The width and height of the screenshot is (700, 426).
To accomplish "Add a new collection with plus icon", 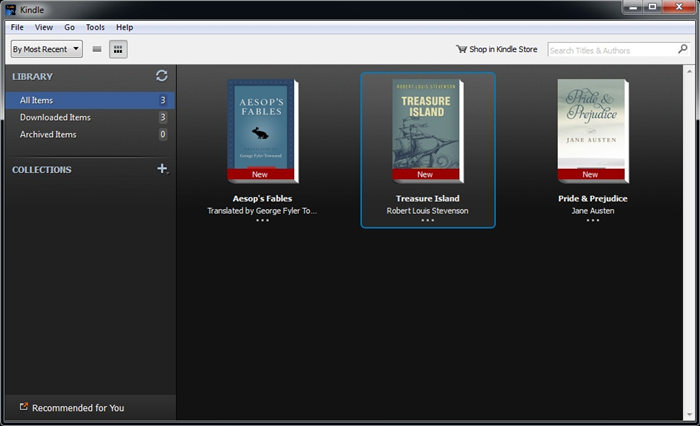I will tap(162, 168).
